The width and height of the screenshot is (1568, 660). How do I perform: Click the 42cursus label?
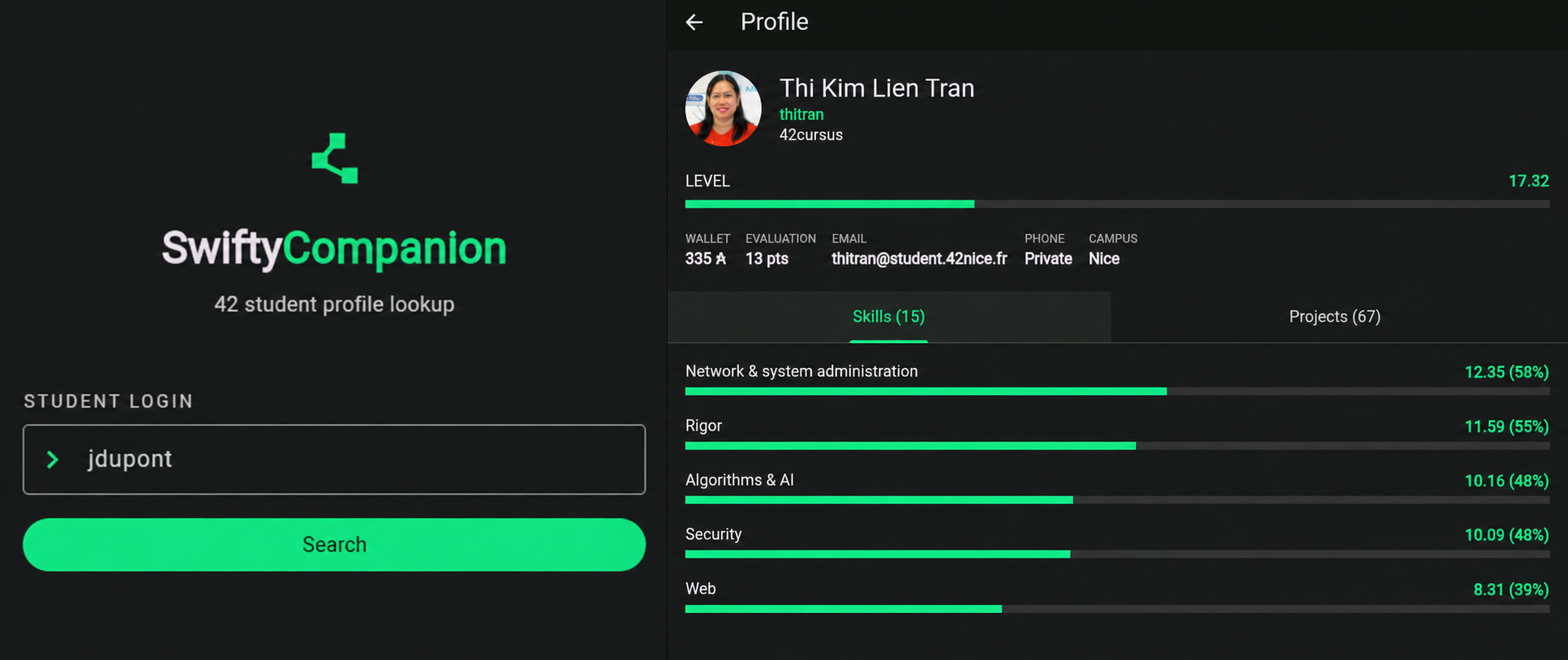tap(811, 135)
